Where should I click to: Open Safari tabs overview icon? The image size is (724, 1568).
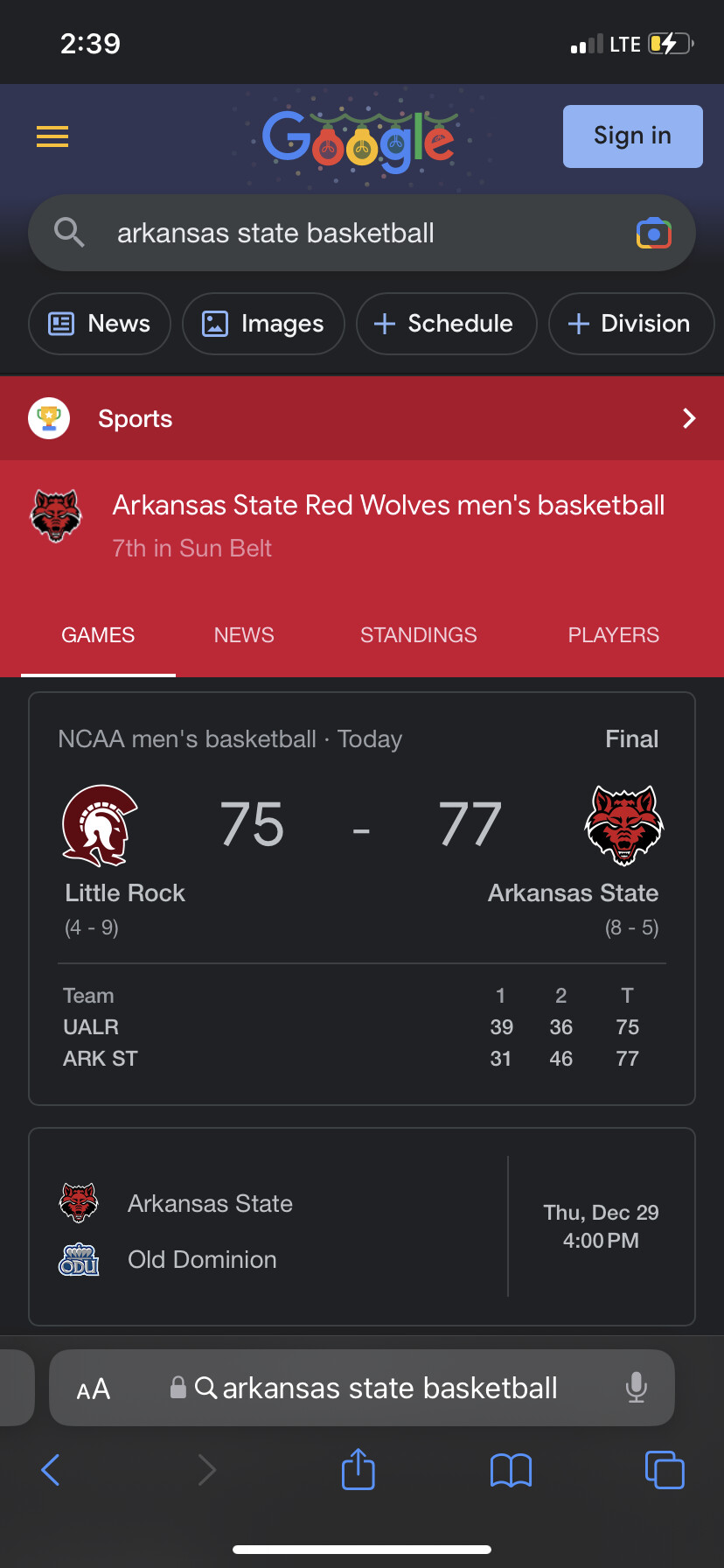pyautogui.click(x=665, y=1469)
